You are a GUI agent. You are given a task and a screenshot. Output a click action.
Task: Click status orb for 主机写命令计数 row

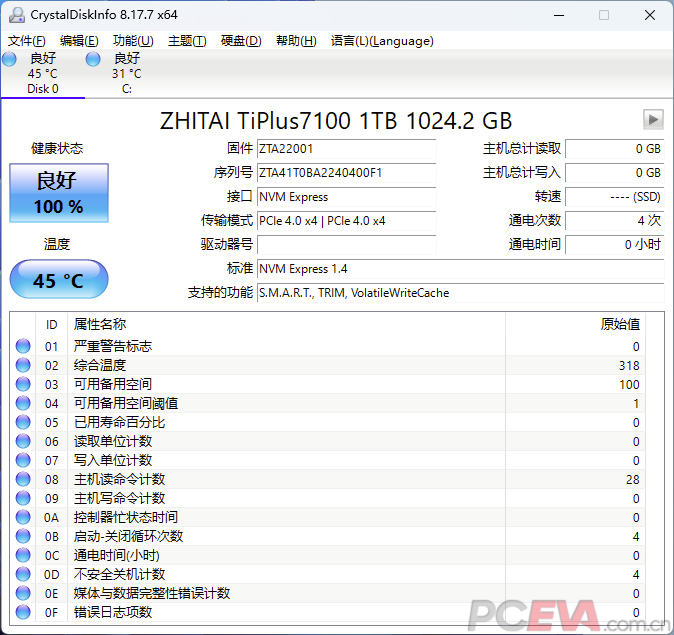coord(23,498)
